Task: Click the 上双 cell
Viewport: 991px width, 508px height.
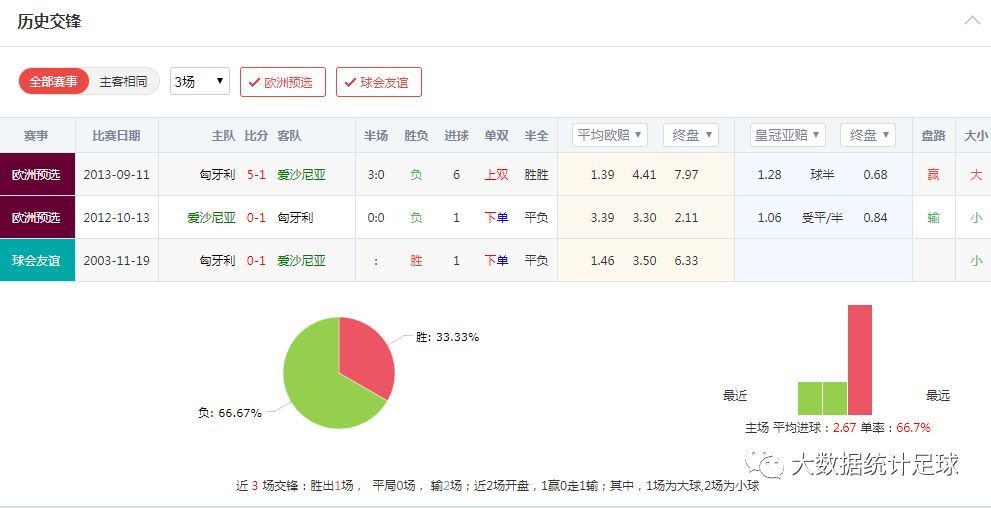Action: tap(496, 174)
